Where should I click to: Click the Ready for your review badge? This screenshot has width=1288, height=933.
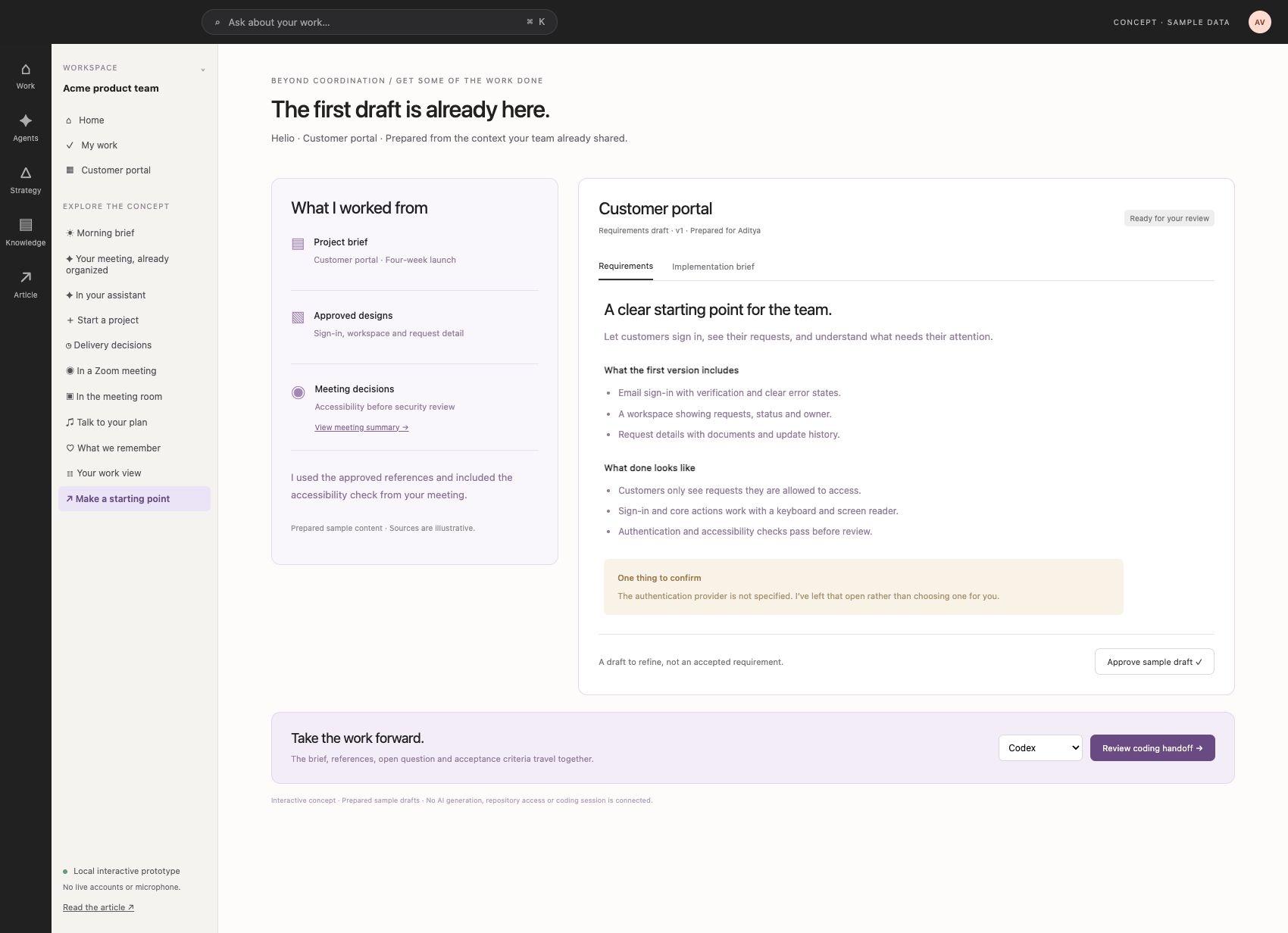(1169, 219)
